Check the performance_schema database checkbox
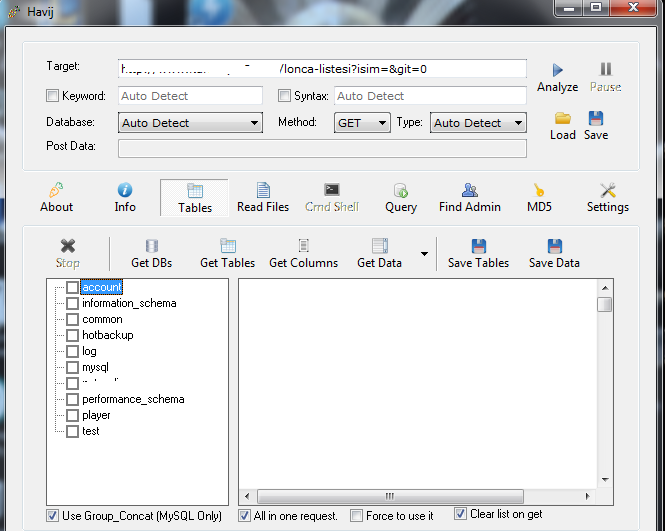 (73, 399)
